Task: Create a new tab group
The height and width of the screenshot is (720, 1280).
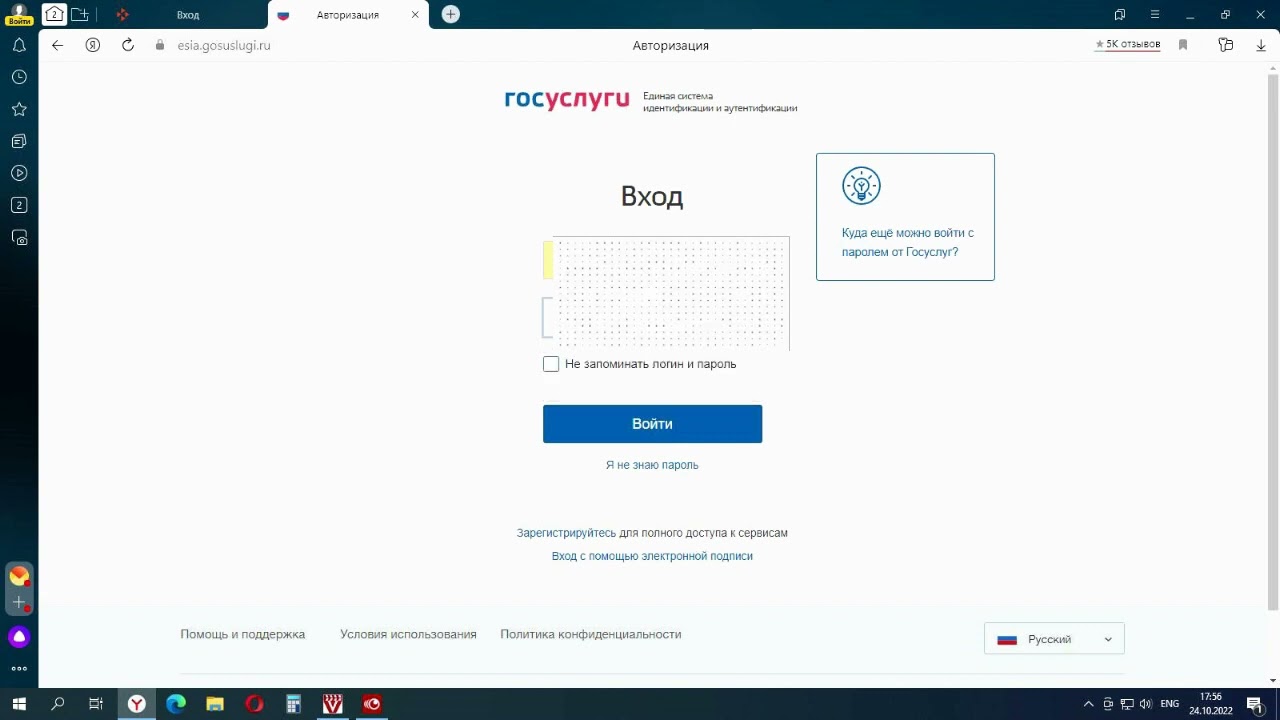Action: click(x=80, y=14)
